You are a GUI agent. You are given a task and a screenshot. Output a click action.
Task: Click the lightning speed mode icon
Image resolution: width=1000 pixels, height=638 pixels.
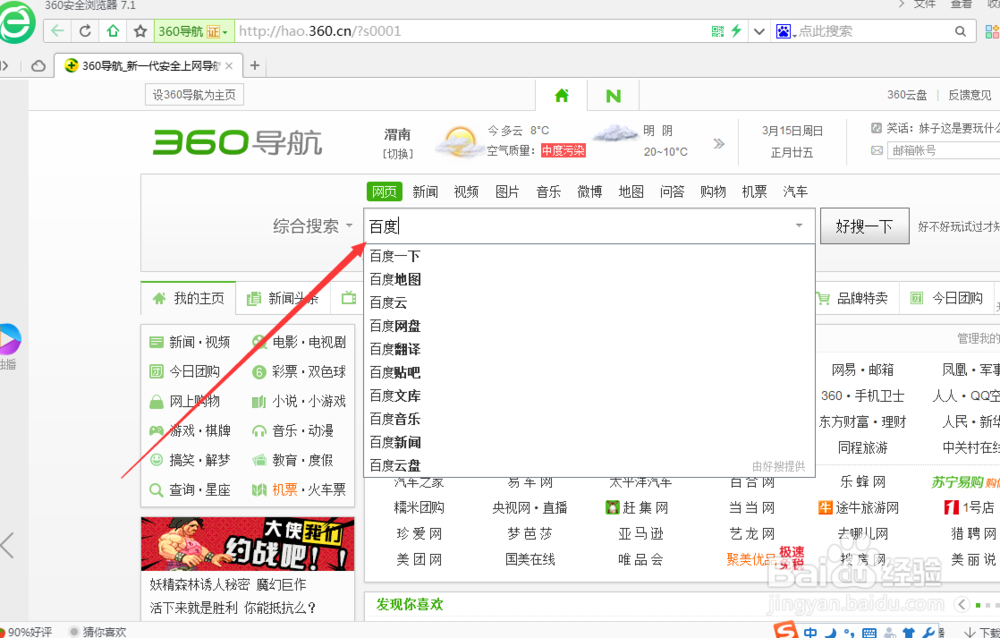coord(736,31)
